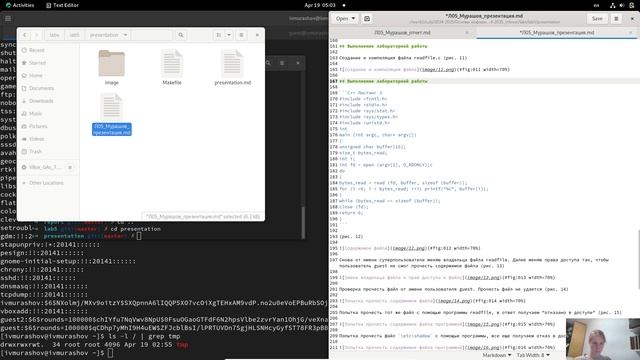The width and height of the screenshot is (640, 360).
Task: Click the image/15.png link in editor
Action: click(x=483, y=324)
